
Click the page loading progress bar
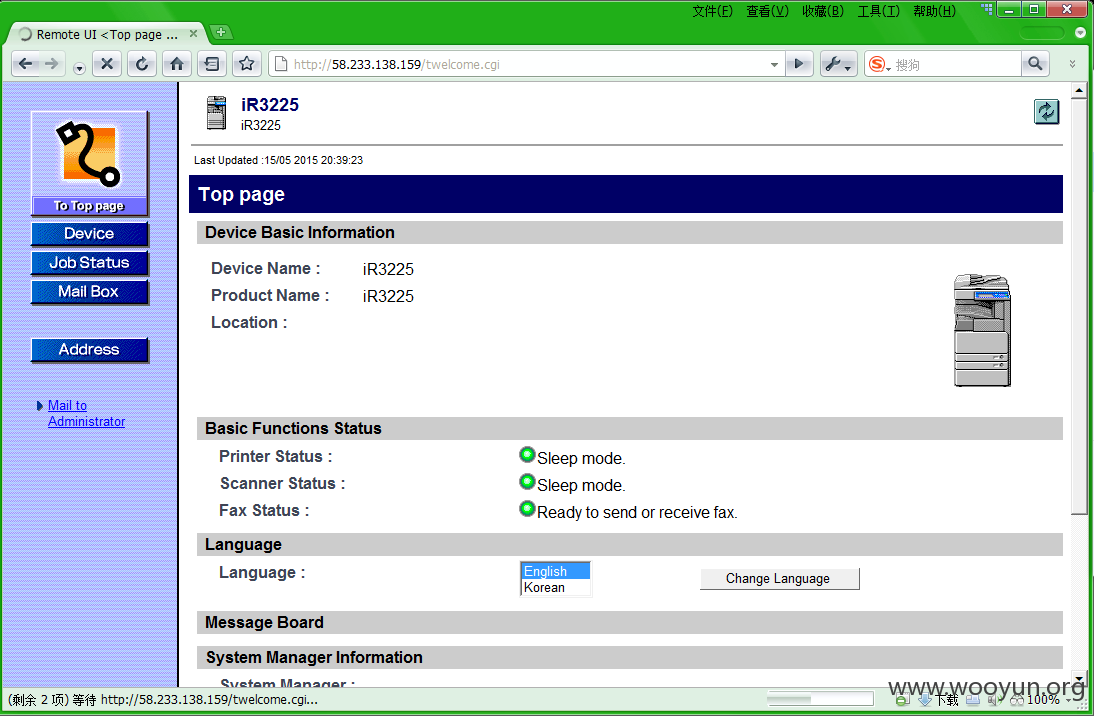(820, 699)
